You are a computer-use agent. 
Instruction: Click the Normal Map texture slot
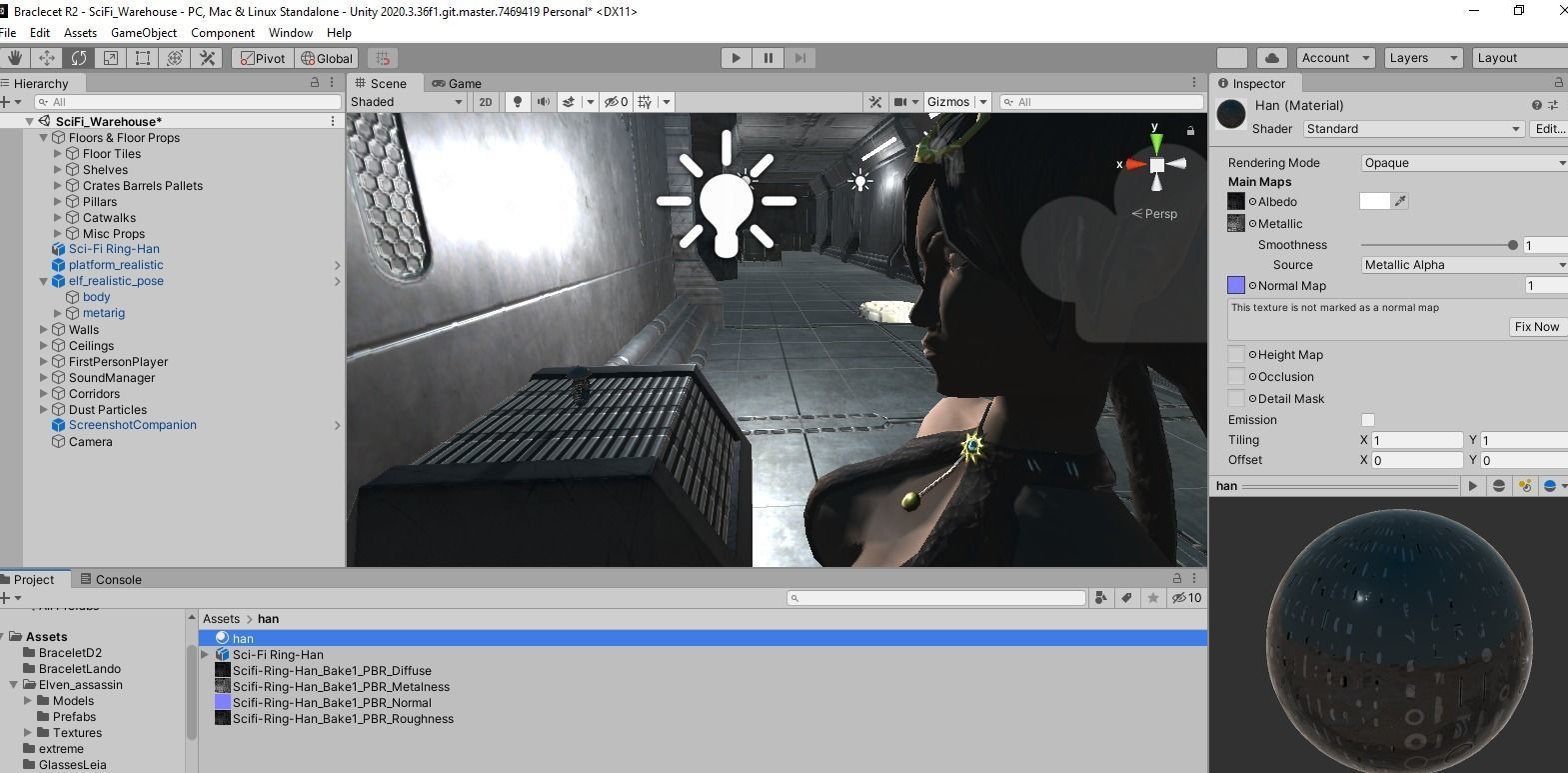[x=1236, y=286]
